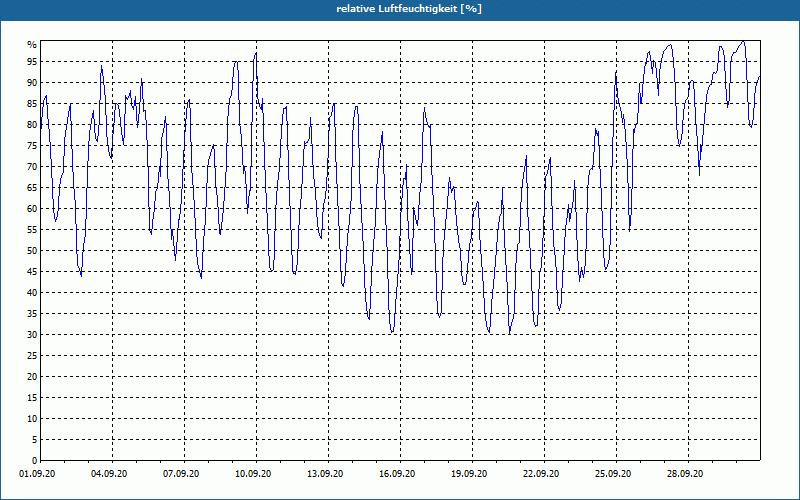Click the y-axis value 45

32,271
